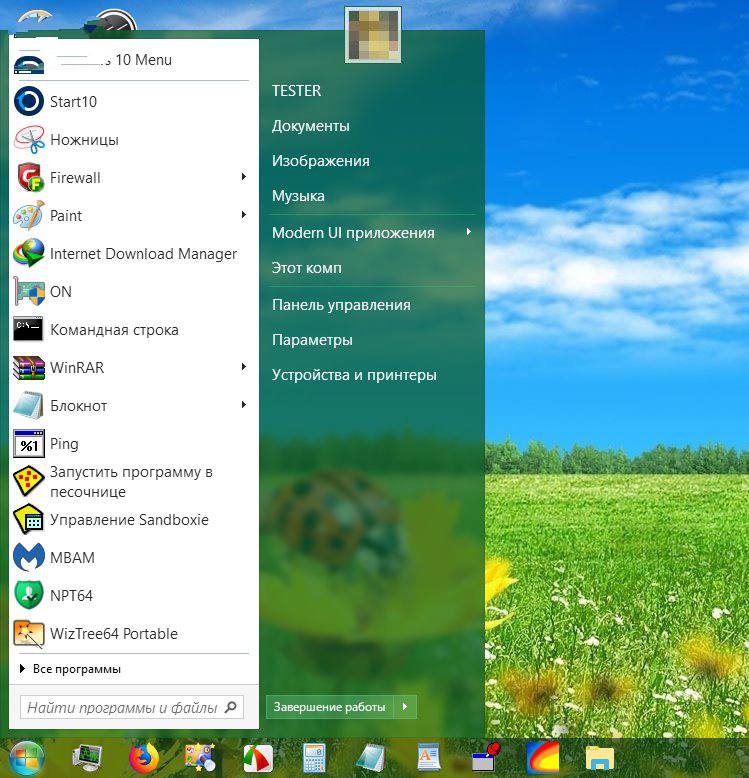The image size is (749, 778).
Task: Open Панель управления
Action: tap(341, 305)
